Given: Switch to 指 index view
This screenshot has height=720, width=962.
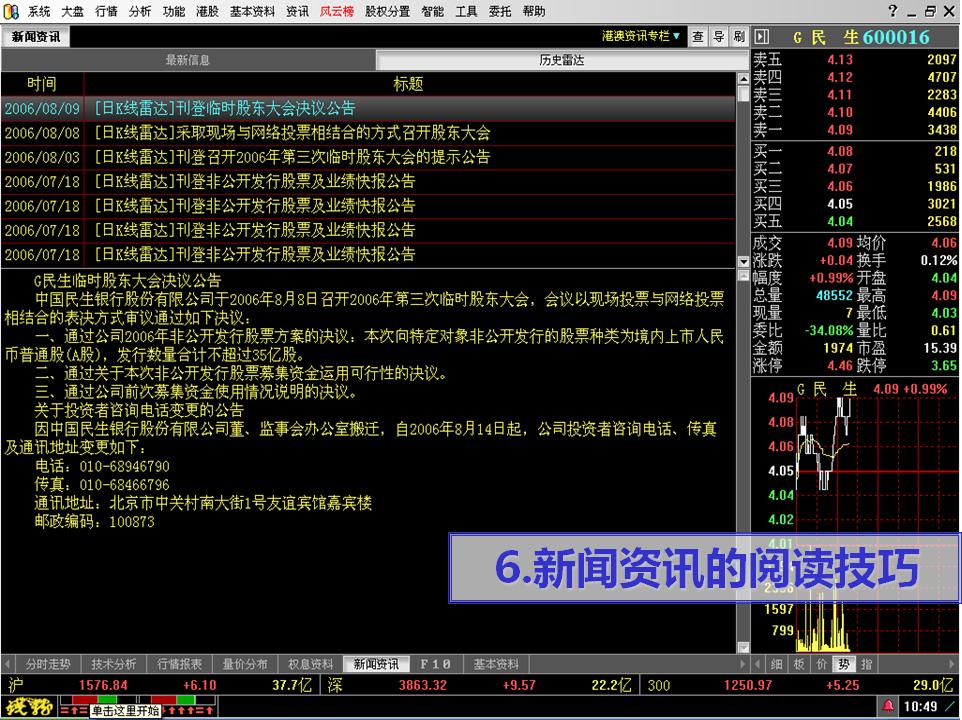Looking at the screenshot, I should pyautogui.click(x=866, y=664).
